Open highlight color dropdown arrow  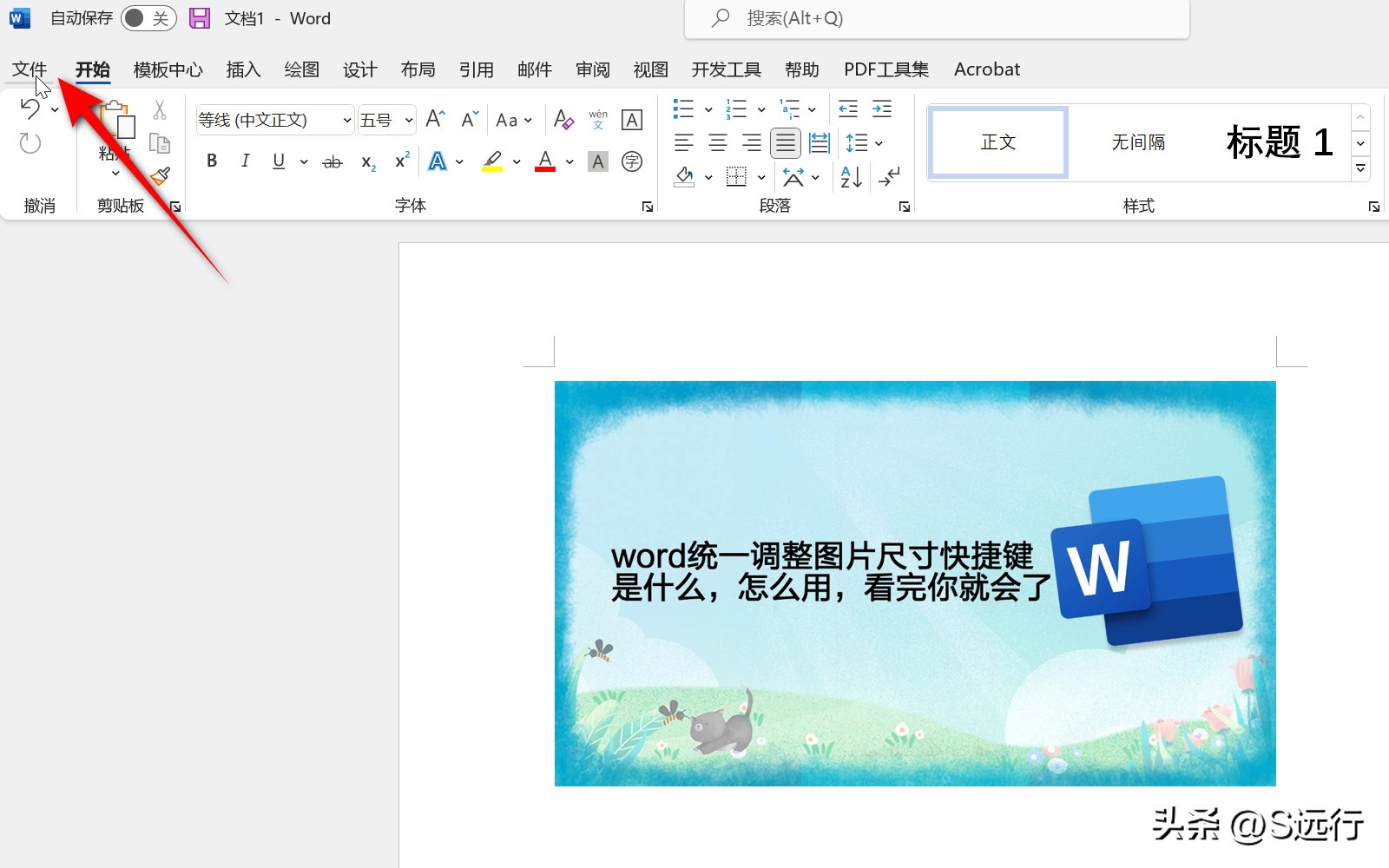tap(517, 161)
